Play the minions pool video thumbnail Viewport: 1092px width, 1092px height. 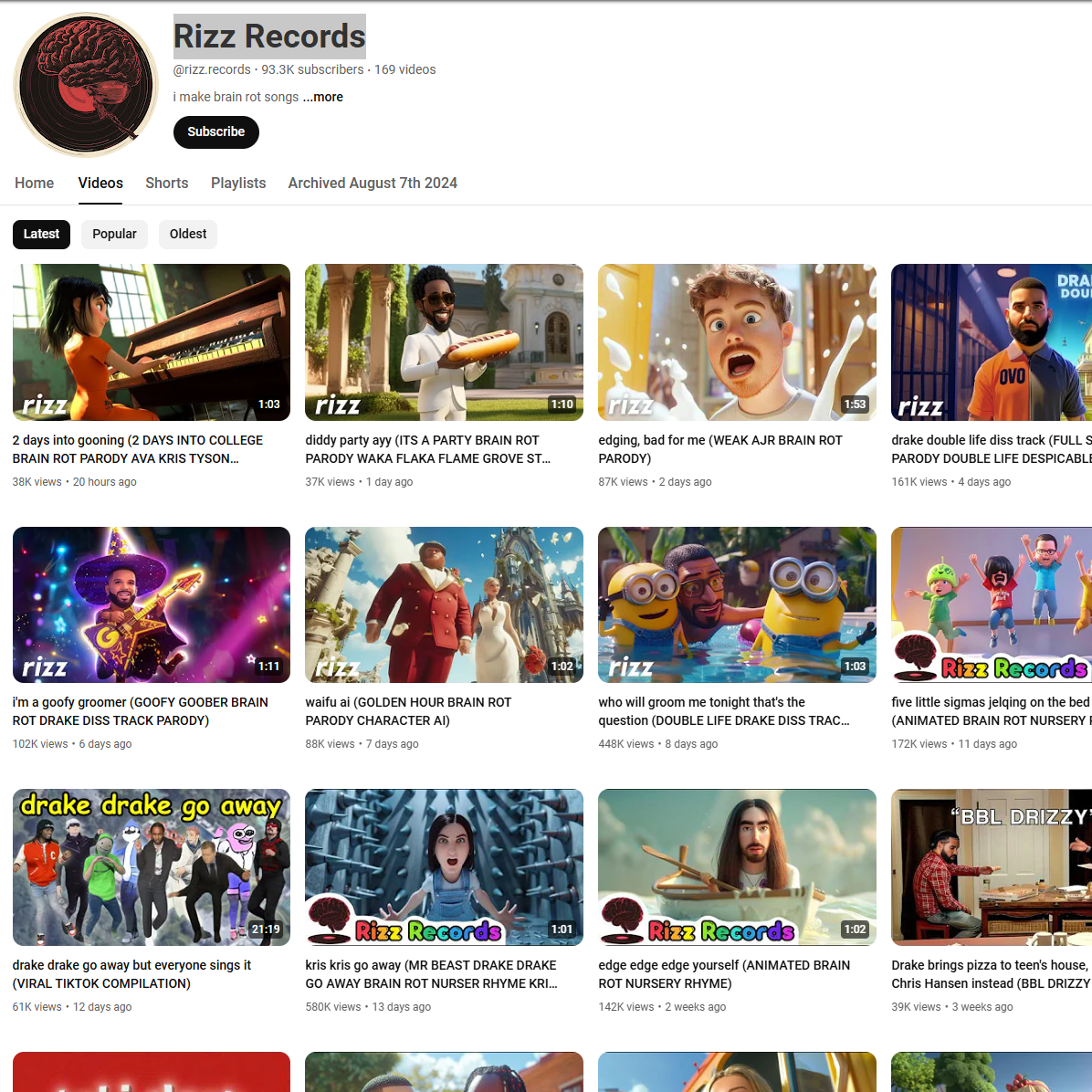[x=737, y=604]
